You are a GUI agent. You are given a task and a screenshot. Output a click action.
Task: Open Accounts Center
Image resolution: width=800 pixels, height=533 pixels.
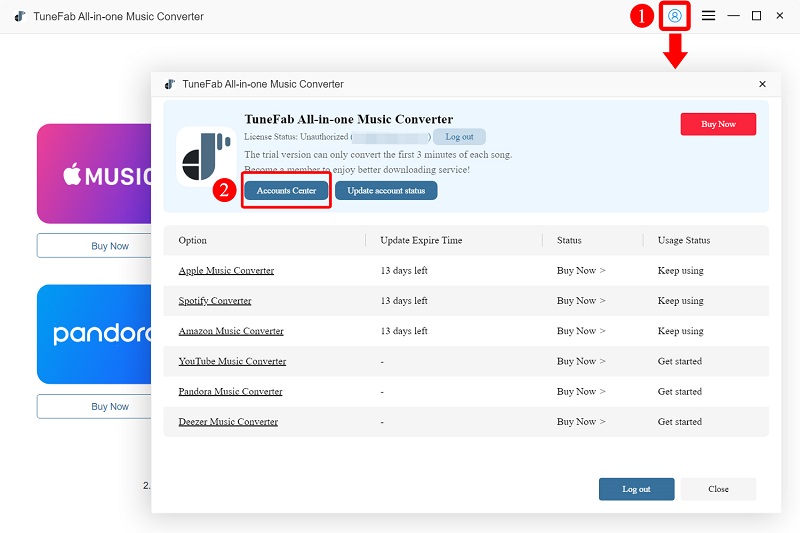286,191
